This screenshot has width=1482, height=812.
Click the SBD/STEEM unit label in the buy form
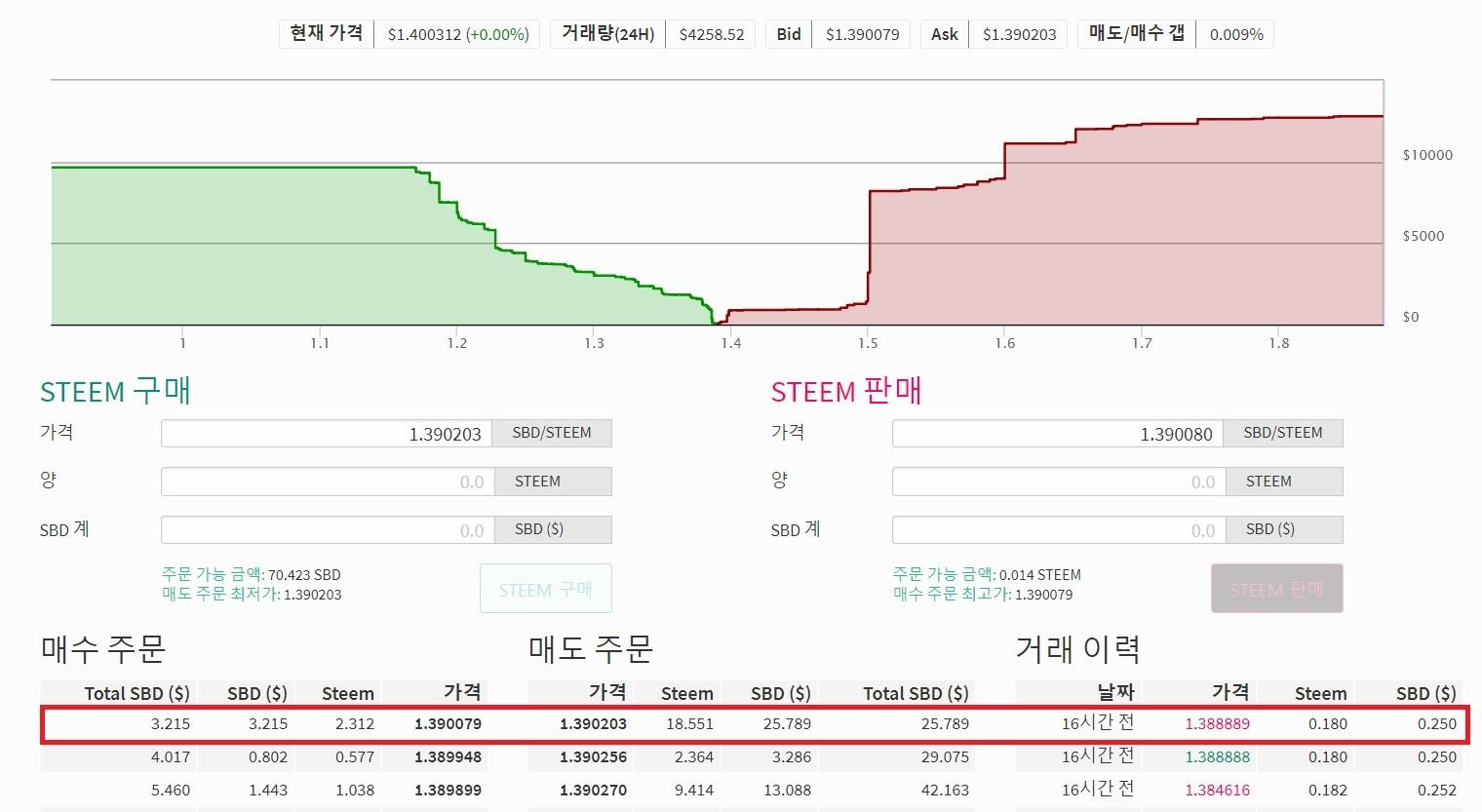click(552, 433)
